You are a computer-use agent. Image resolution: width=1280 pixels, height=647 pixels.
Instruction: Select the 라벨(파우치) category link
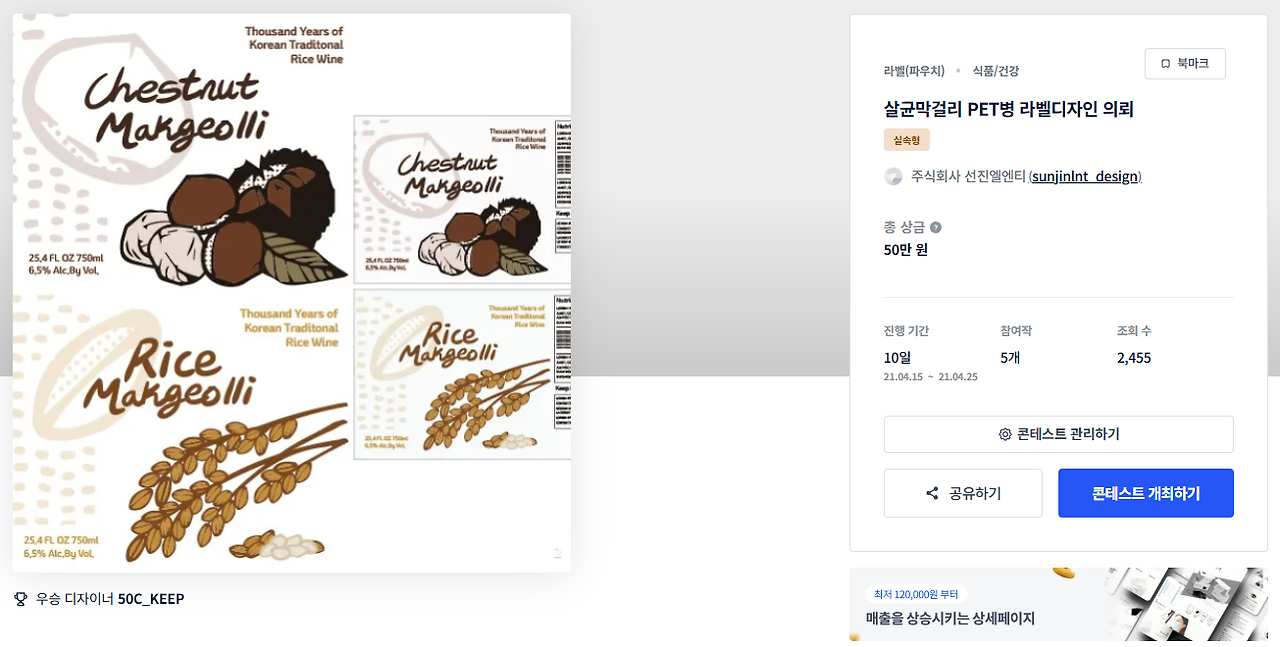point(914,71)
